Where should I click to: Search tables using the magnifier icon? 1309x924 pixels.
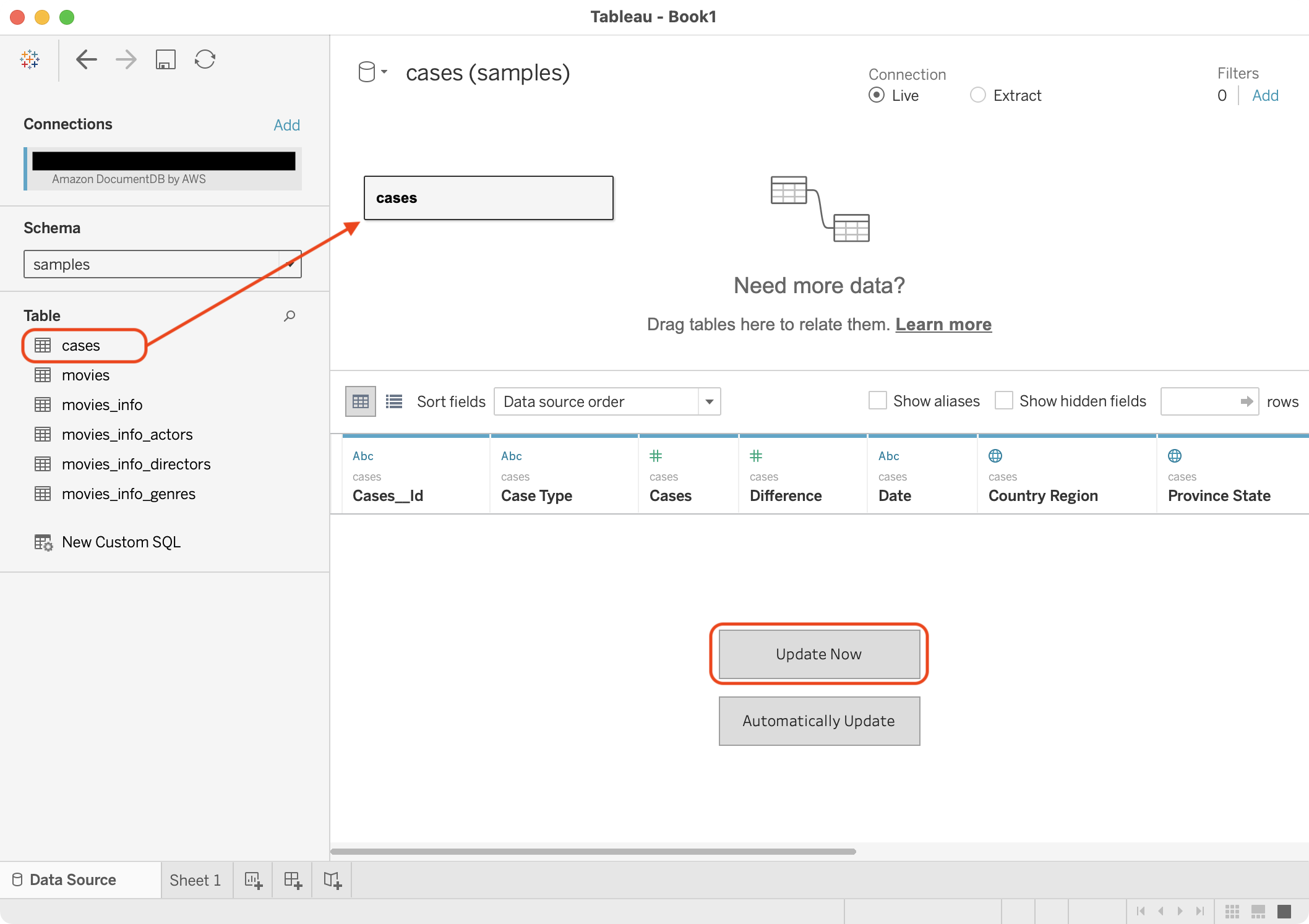(x=289, y=316)
